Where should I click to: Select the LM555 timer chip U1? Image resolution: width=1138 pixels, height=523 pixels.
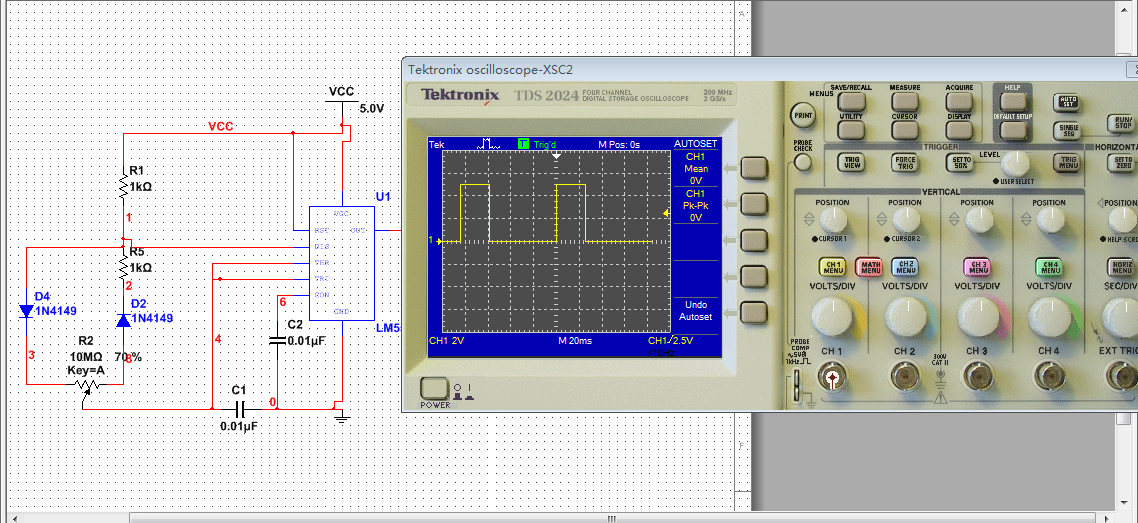(342, 263)
